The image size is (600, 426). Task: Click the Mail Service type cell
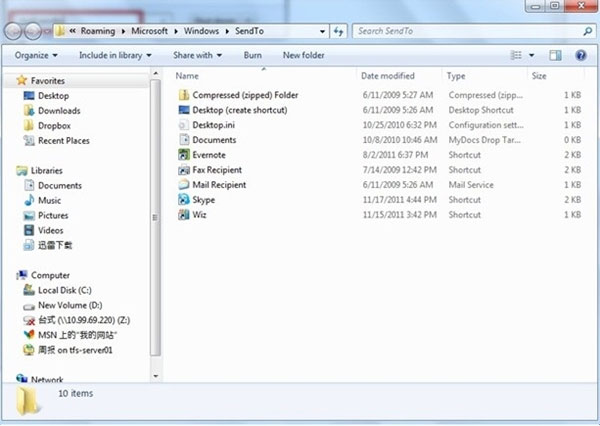(471, 184)
